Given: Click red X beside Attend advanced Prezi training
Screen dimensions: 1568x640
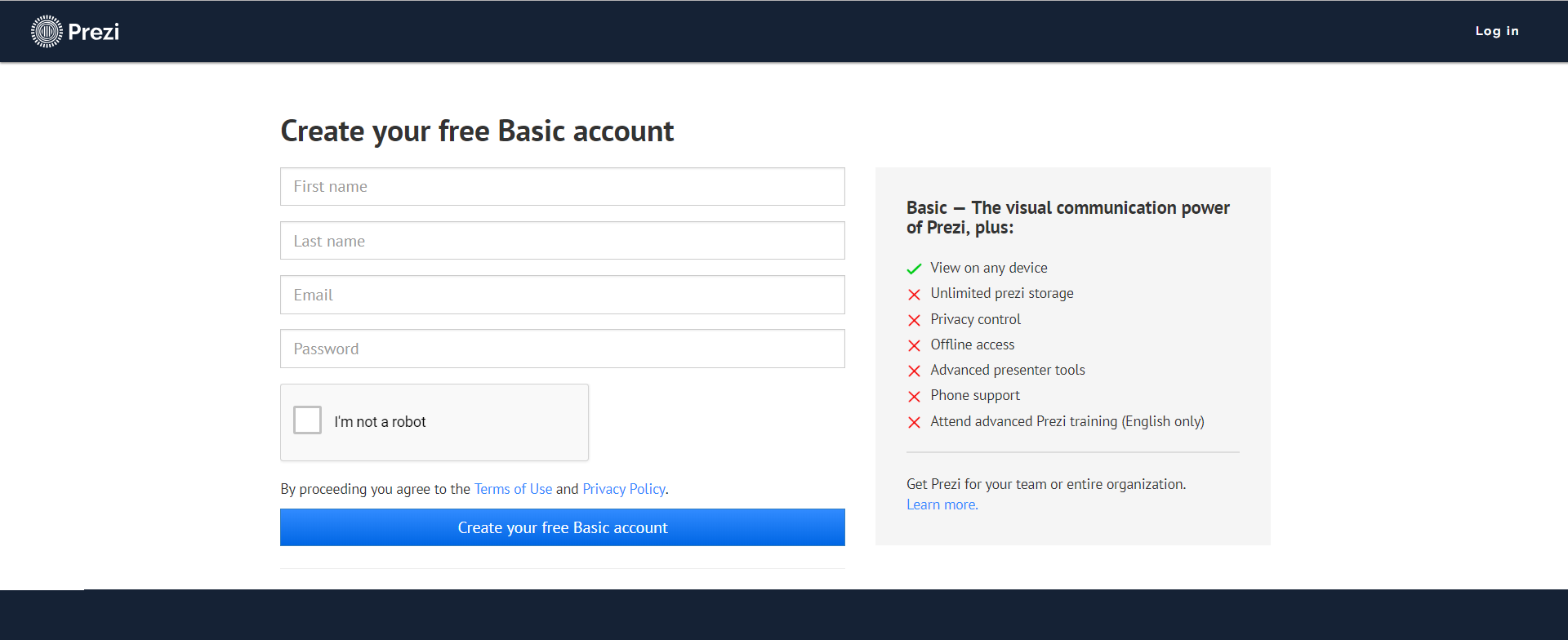Looking at the screenshot, I should pos(914,422).
